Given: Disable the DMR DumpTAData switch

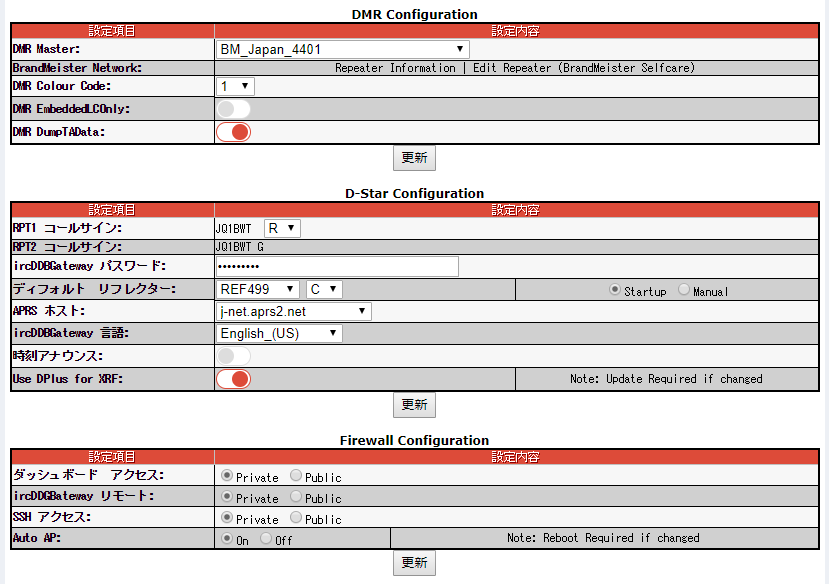Looking at the screenshot, I should (233, 132).
